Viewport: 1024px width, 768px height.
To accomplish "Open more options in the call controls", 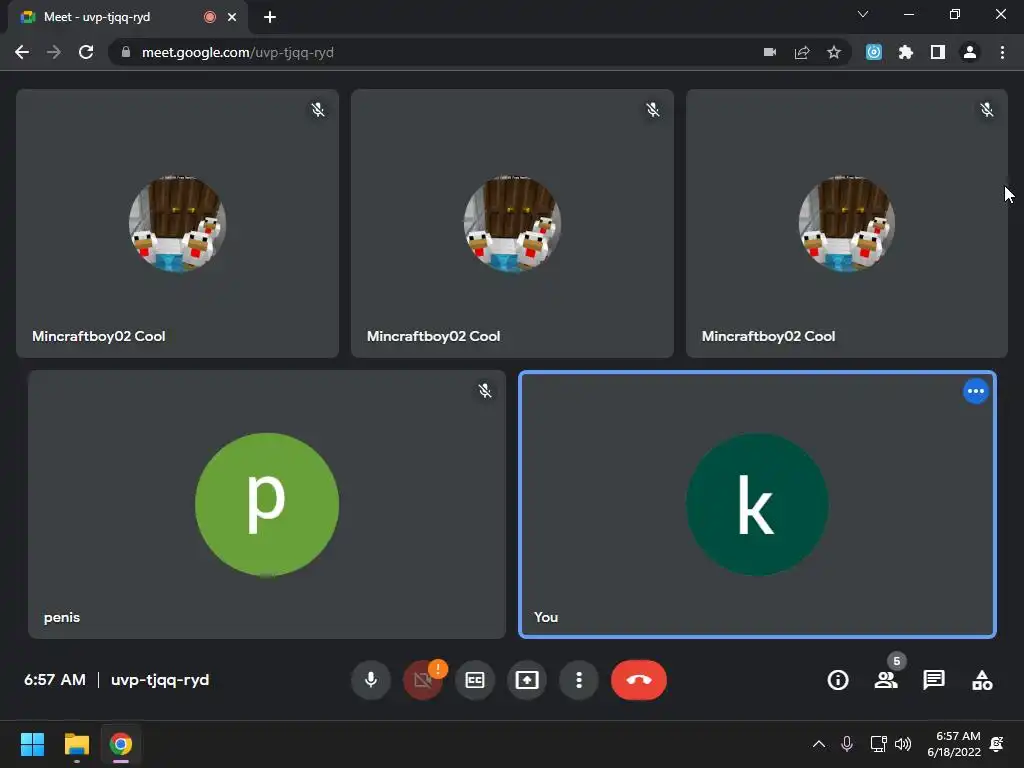I will (579, 680).
